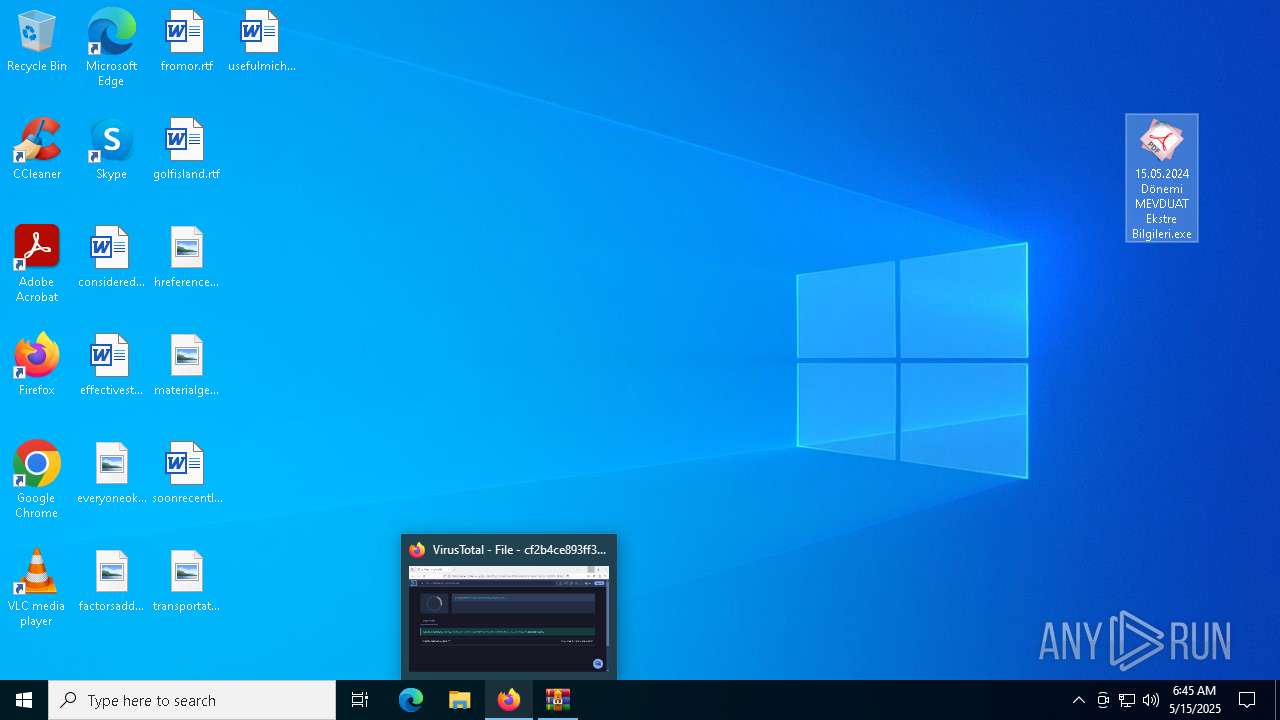Select the materialge... image file
Image resolution: width=1280 pixels, height=720 pixels.
186,366
